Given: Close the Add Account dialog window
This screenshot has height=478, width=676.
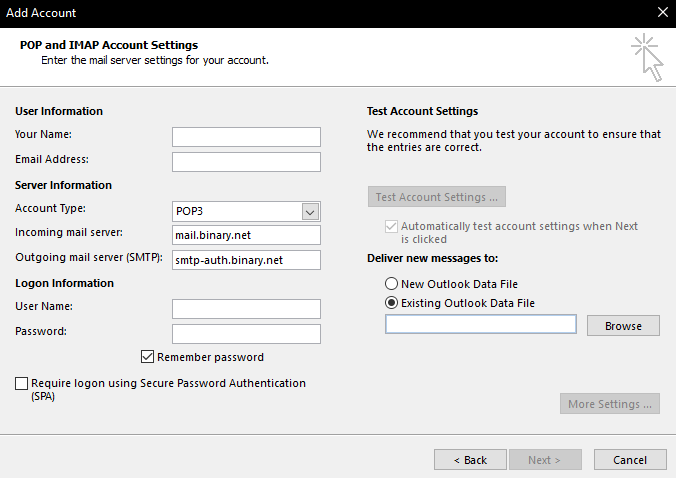Looking at the screenshot, I should tap(662, 13).
